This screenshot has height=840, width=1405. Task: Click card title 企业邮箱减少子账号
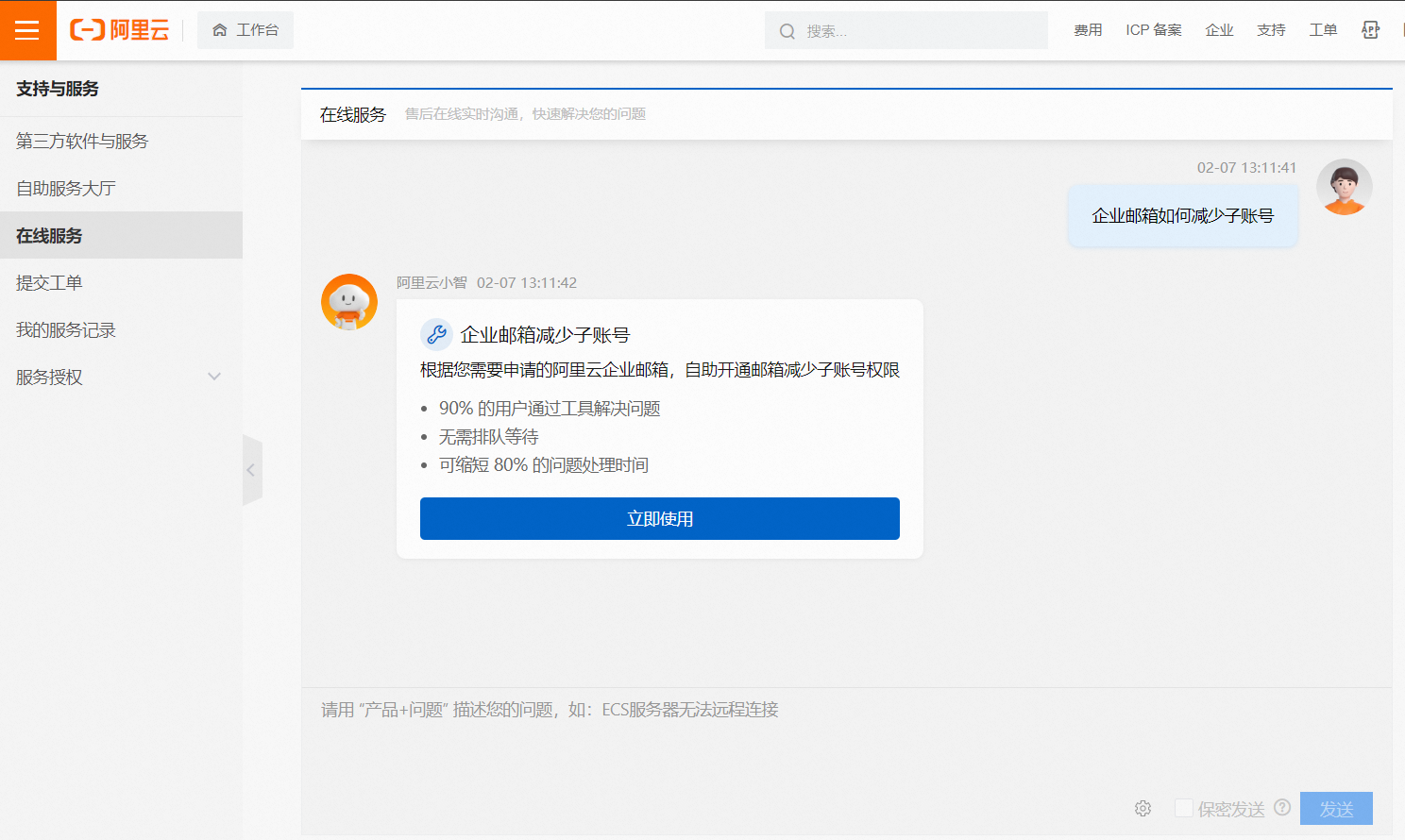[x=545, y=335]
